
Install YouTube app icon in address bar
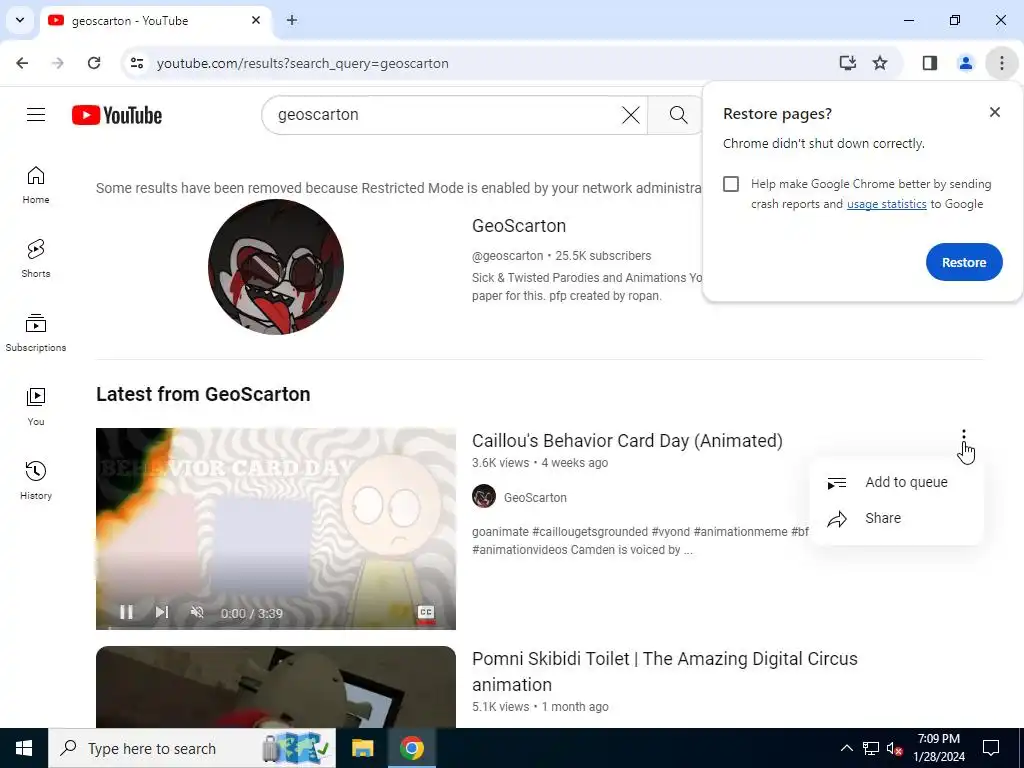coord(848,63)
